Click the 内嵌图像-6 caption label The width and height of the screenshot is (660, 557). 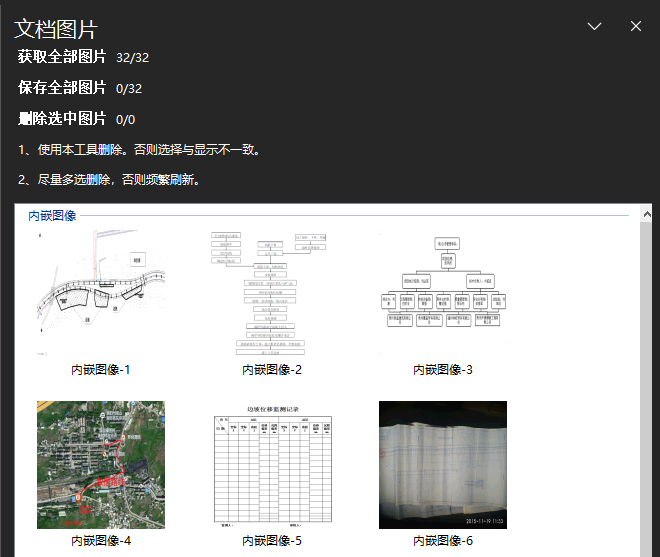(x=443, y=541)
